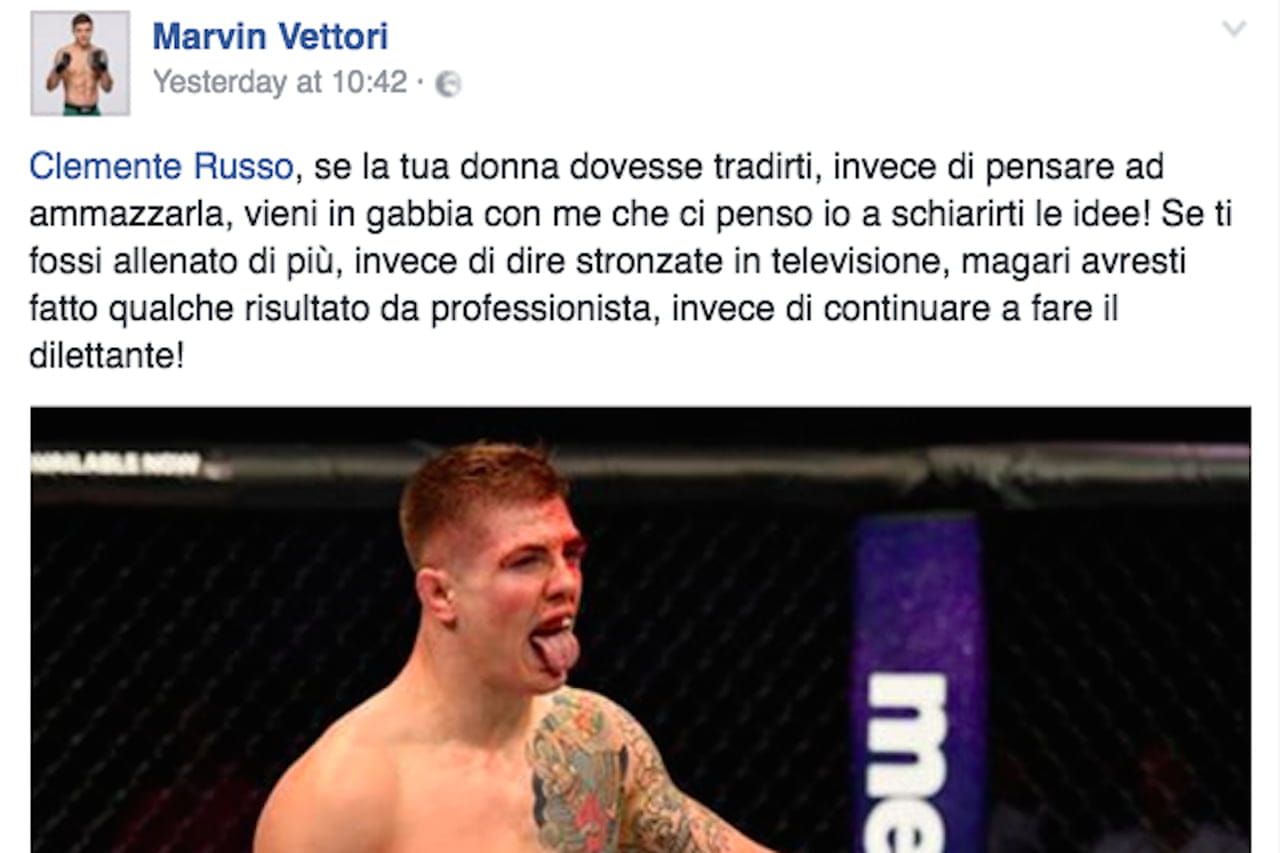Click the public globe privacy icon

coord(448,85)
